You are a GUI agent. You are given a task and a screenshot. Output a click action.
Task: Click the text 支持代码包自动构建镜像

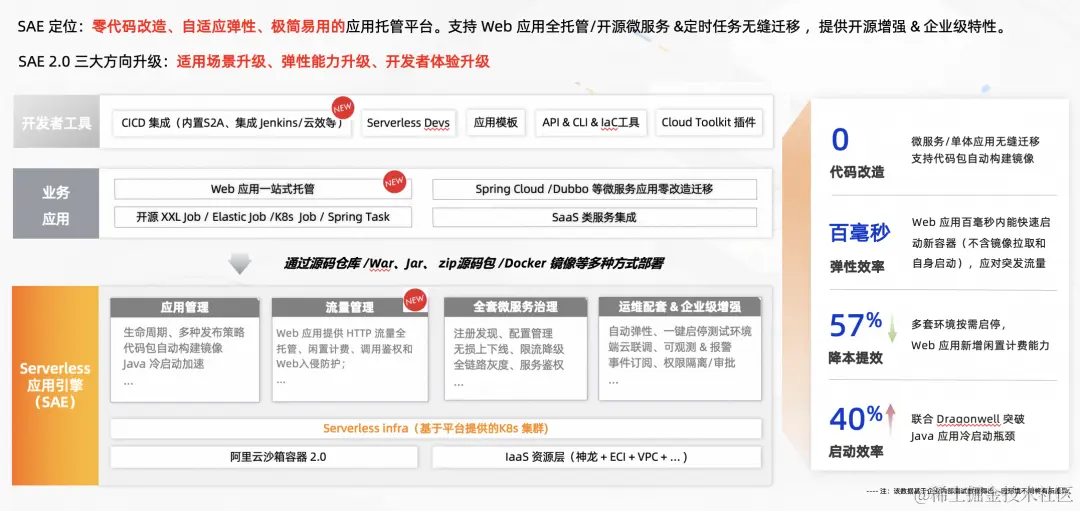coord(973,158)
